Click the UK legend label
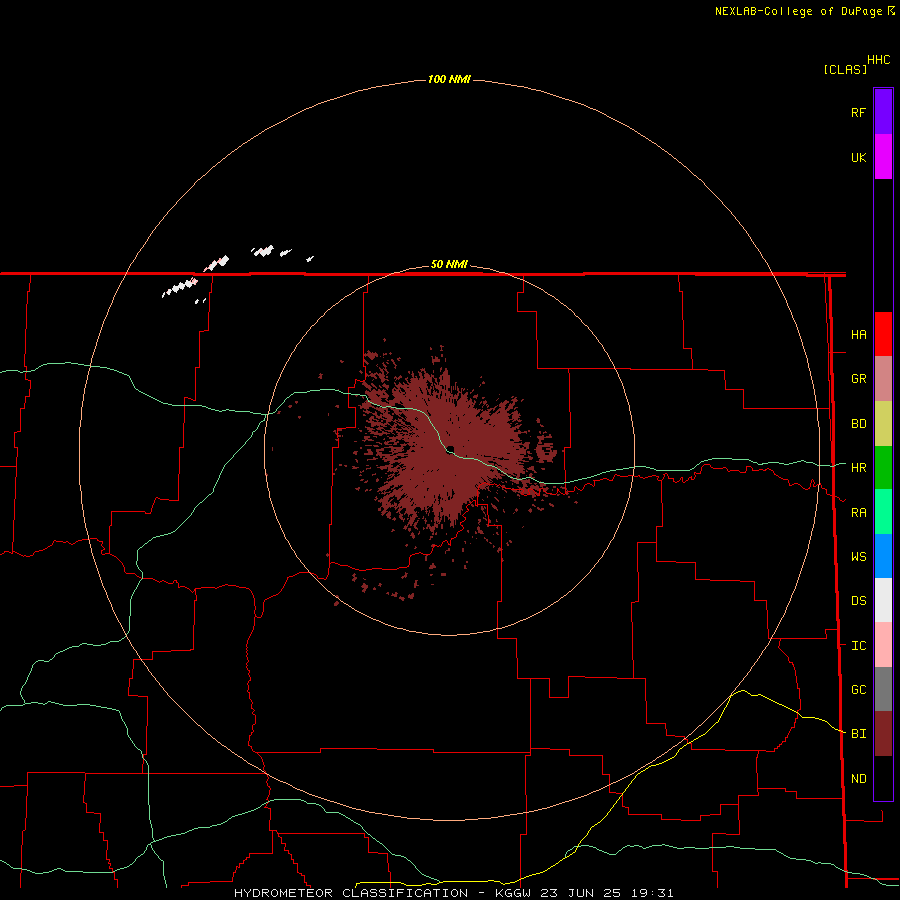The image size is (900, 900). (x=858, y=157)
